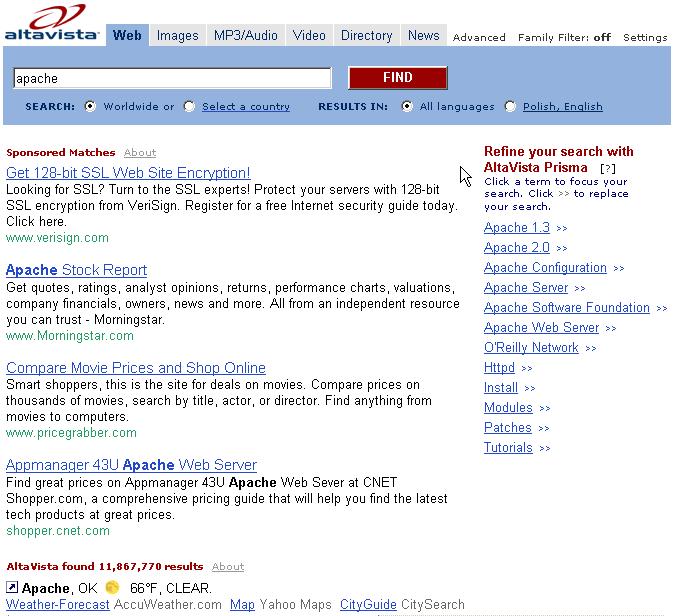Click >> next to Apache Configuration

click(x=618, y=268)
